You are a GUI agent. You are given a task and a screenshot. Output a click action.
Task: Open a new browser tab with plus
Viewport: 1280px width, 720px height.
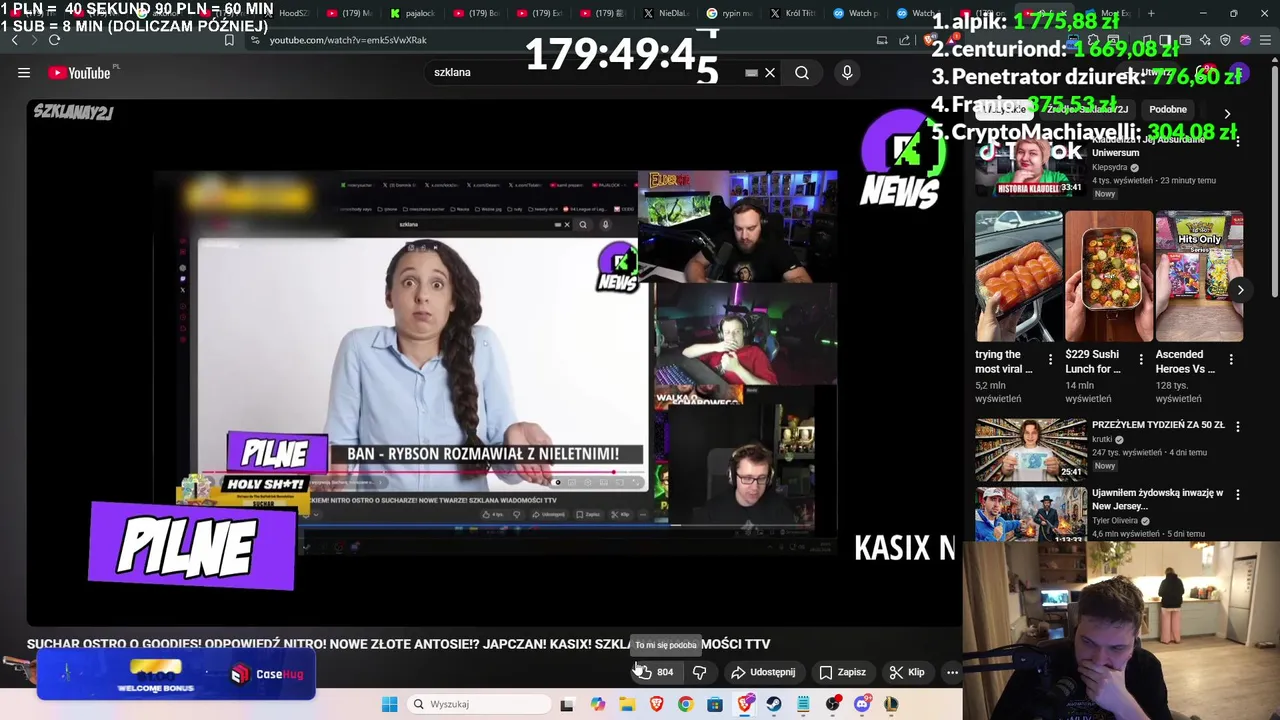tap(1151, 13)
